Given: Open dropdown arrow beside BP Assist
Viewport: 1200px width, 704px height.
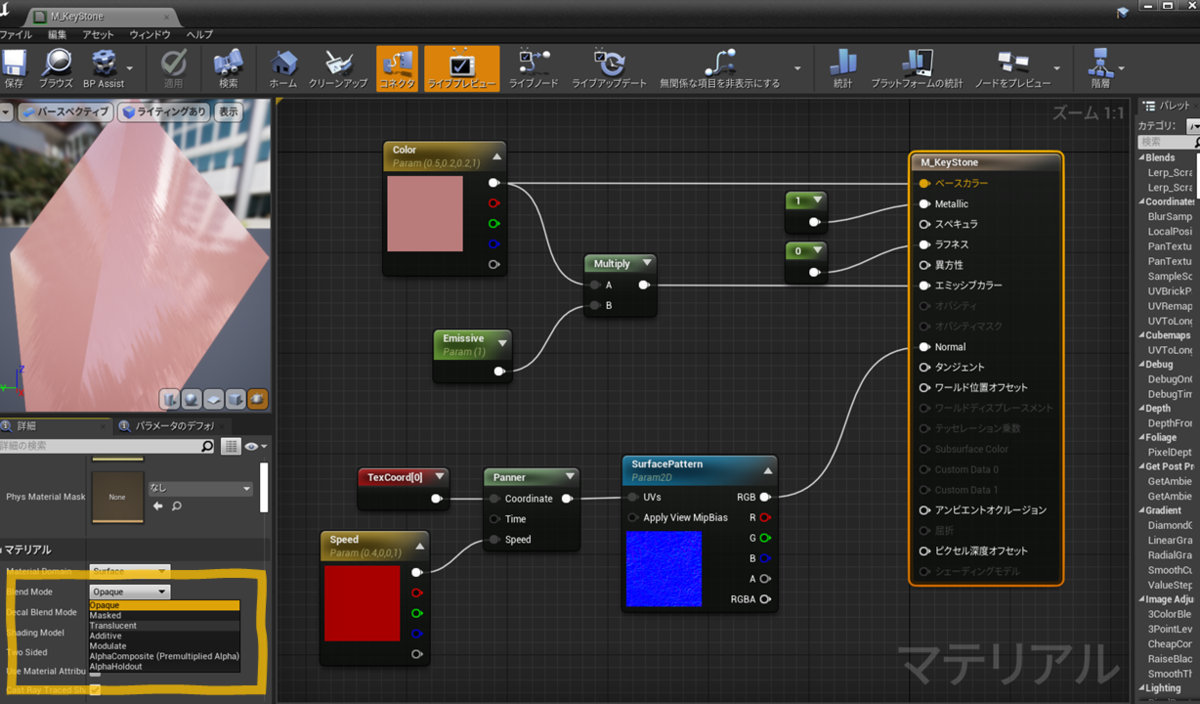Looking at the screenshot, I should click(132, 69).
